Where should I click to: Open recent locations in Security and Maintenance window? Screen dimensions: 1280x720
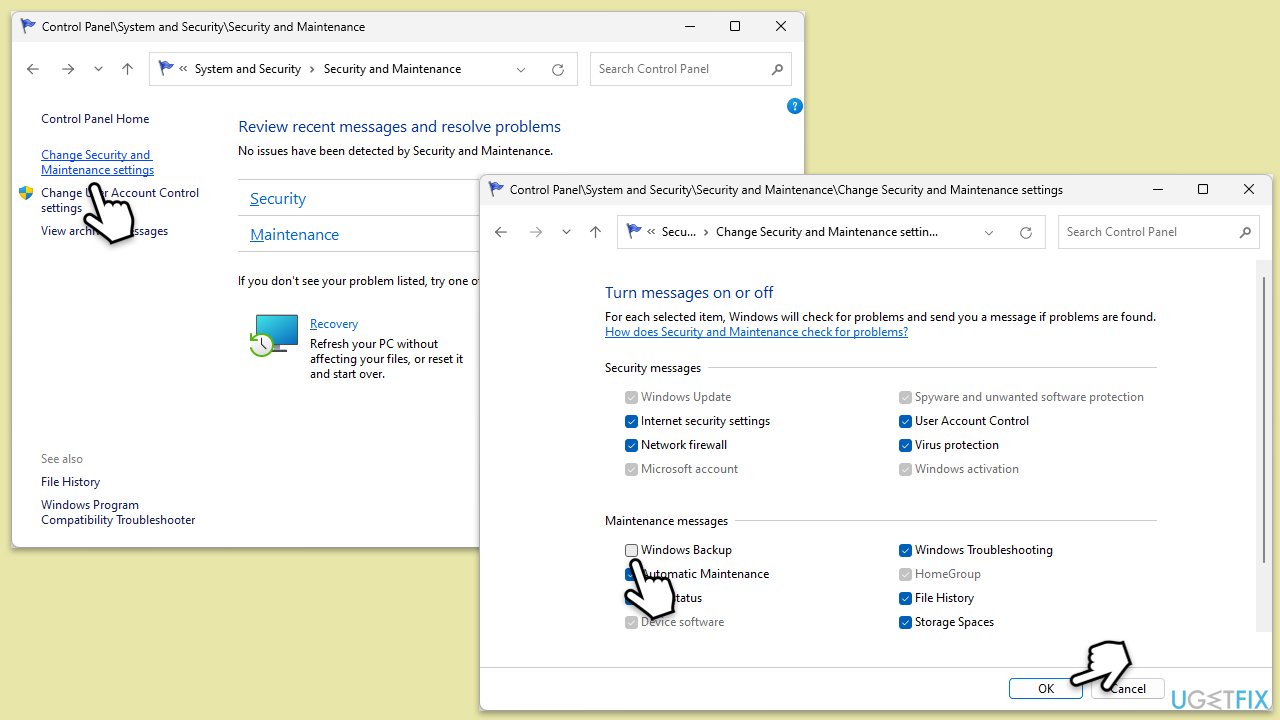pos(98,69)
